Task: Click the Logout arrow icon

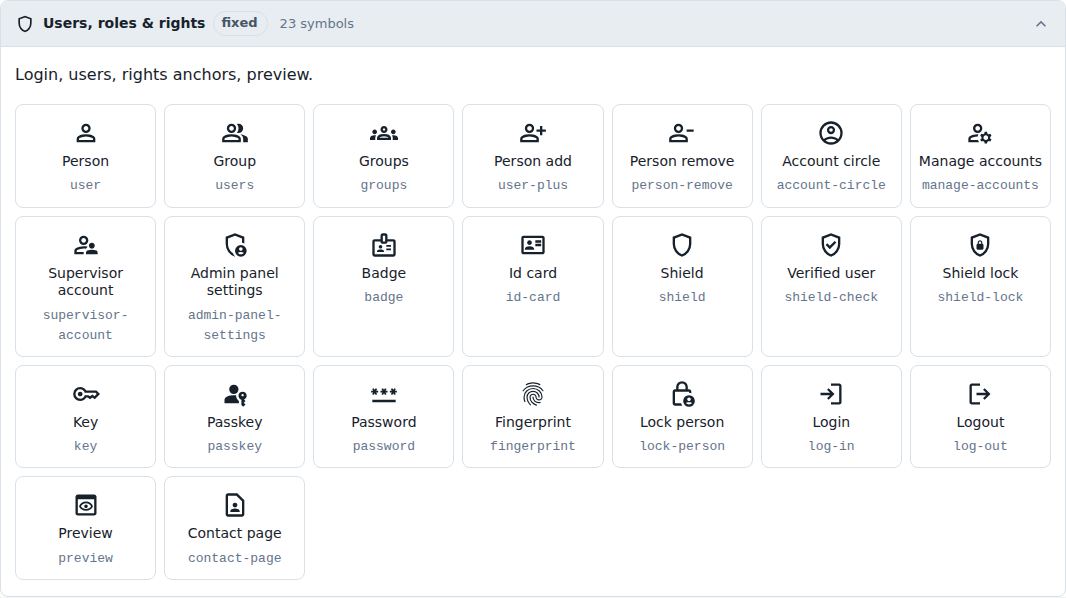Action: [980, 394]
